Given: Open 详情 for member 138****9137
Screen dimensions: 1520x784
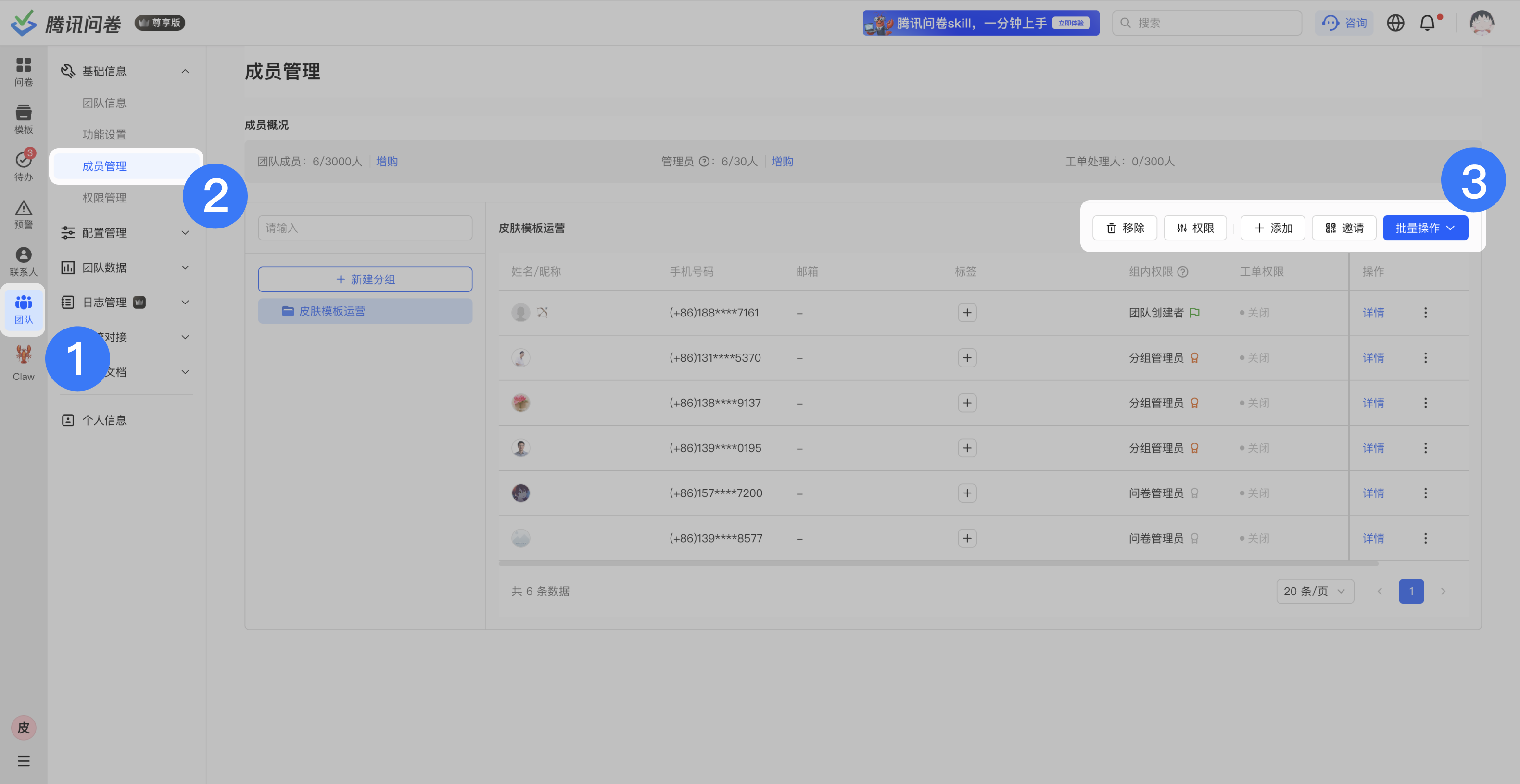Looking at the screenshot, I should pos(1373,403).
